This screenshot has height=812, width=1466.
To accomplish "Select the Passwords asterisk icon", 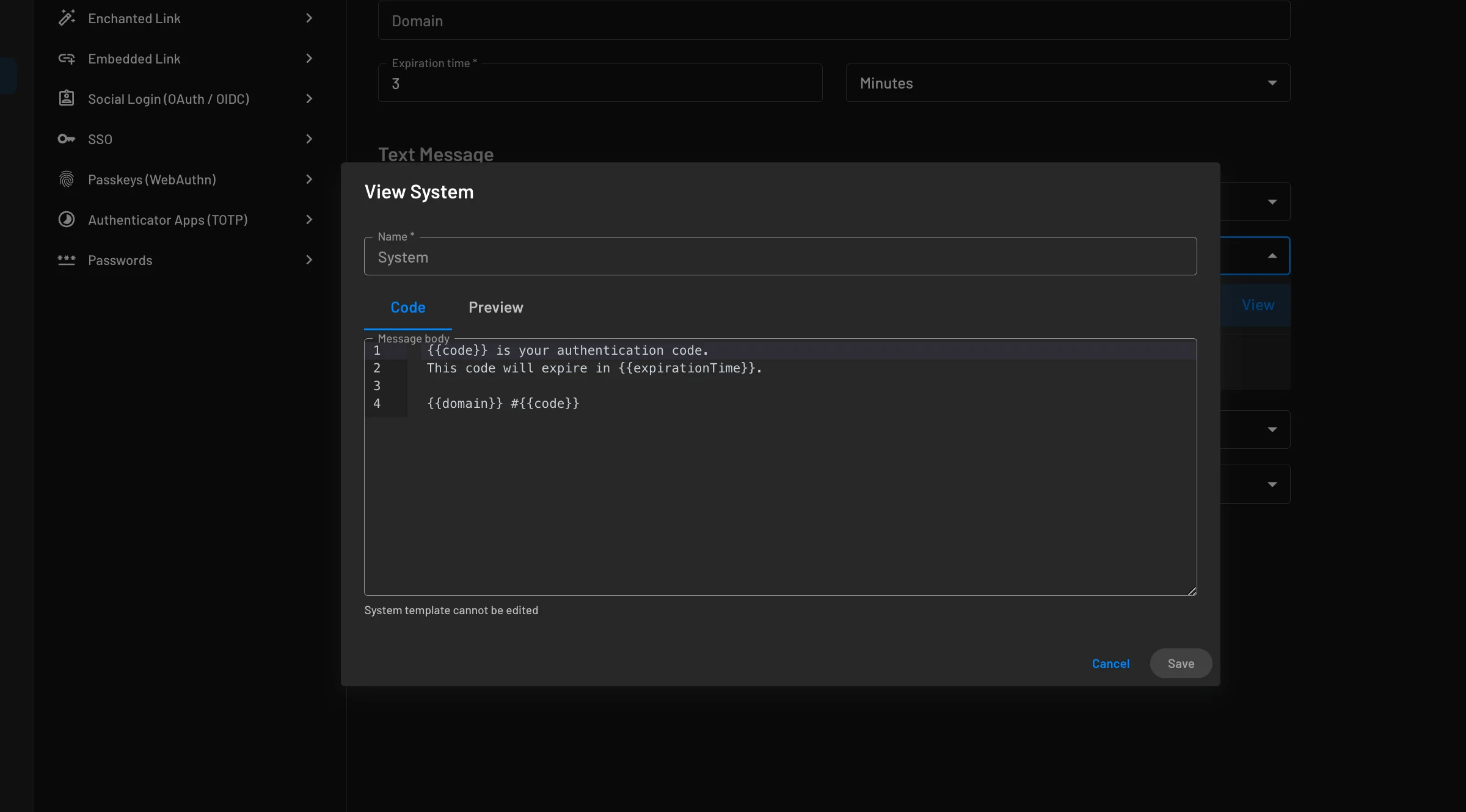I will (67, 259).
